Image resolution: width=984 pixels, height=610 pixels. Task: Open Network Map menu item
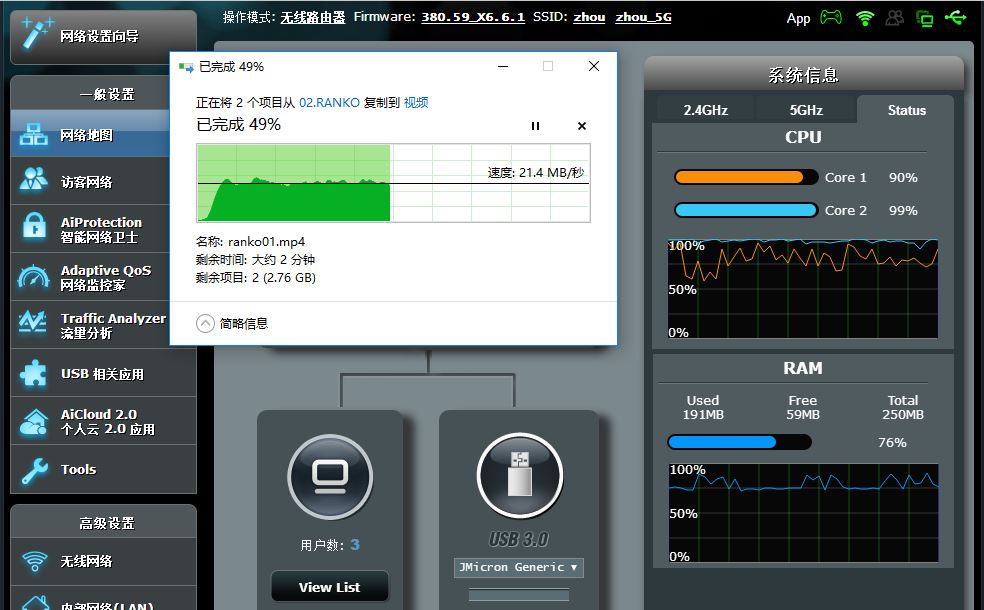click(90, 134)
